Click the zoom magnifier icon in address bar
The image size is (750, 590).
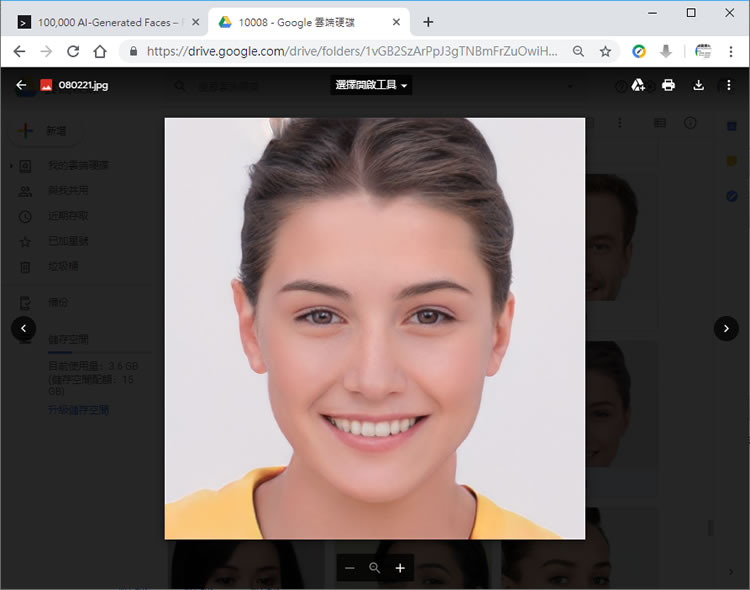click(578, 51)
